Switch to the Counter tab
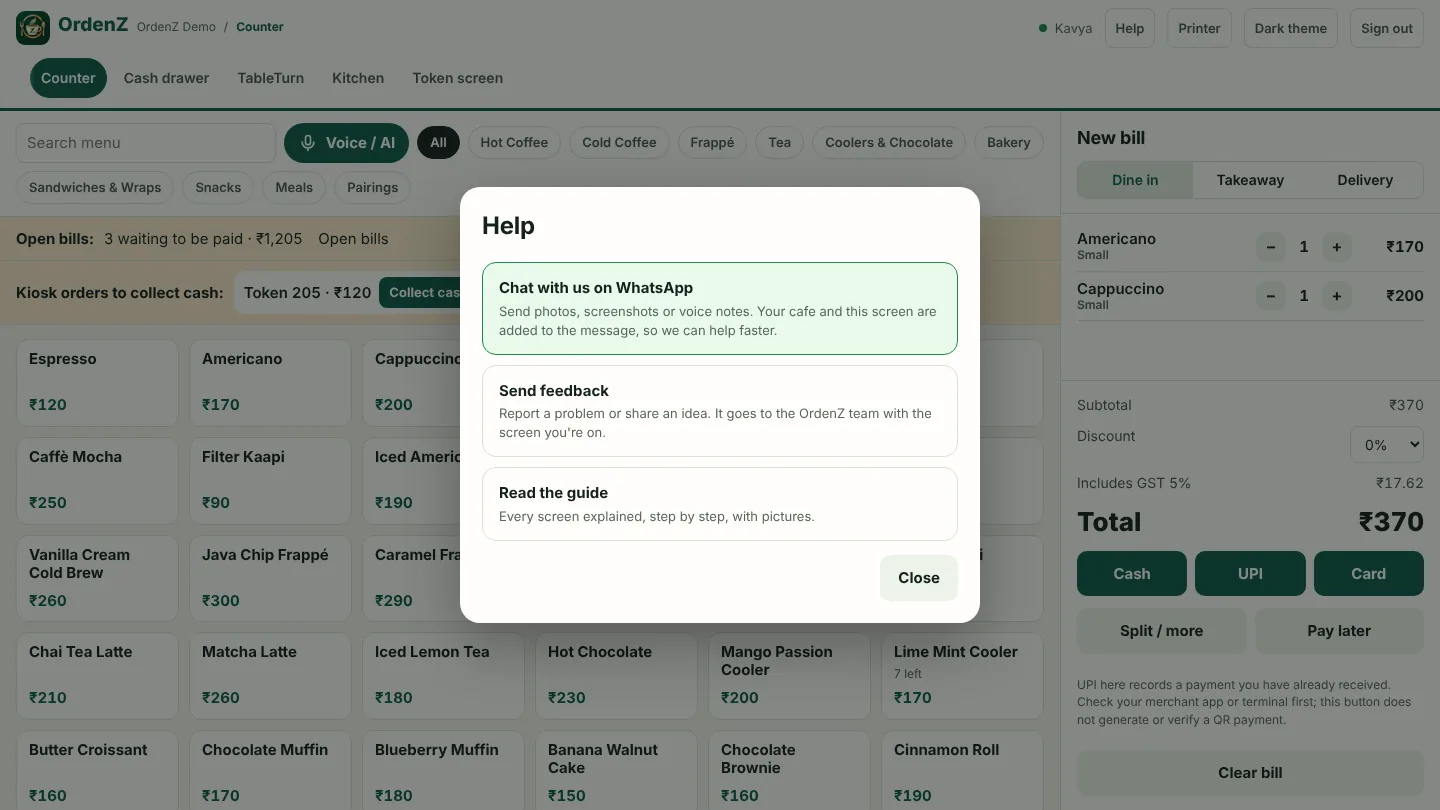The image size is (1440, 810). tap(68, 78)
